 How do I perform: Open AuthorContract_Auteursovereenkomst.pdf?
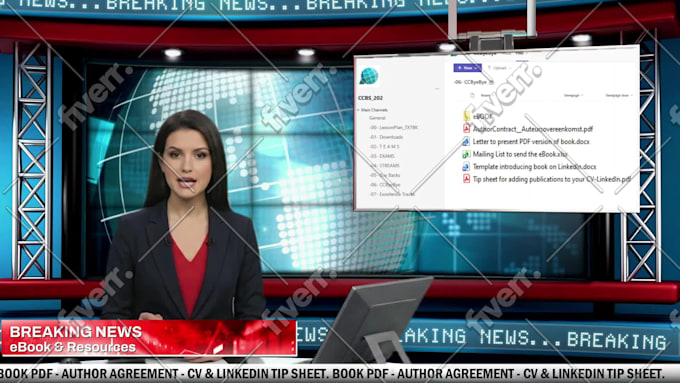point(533,129)
